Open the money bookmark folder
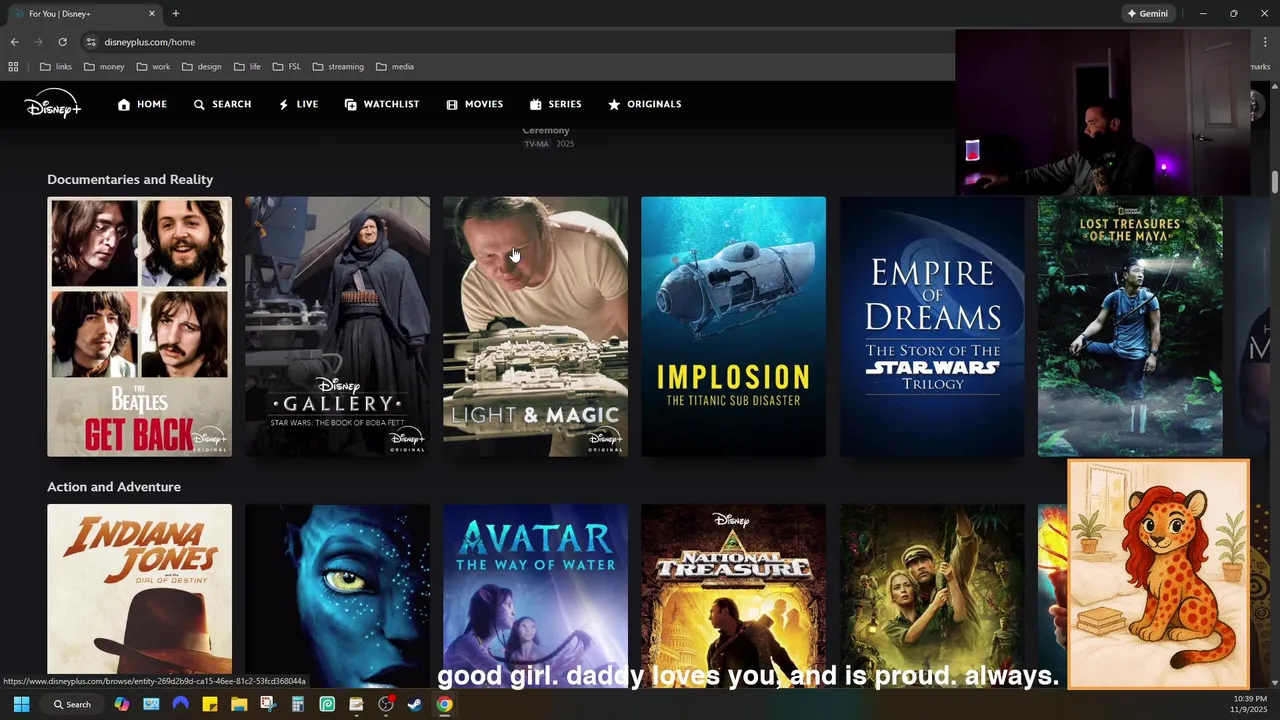Image resolution: width=1280 pixels, height=720 pixels. tap(104, 67)
